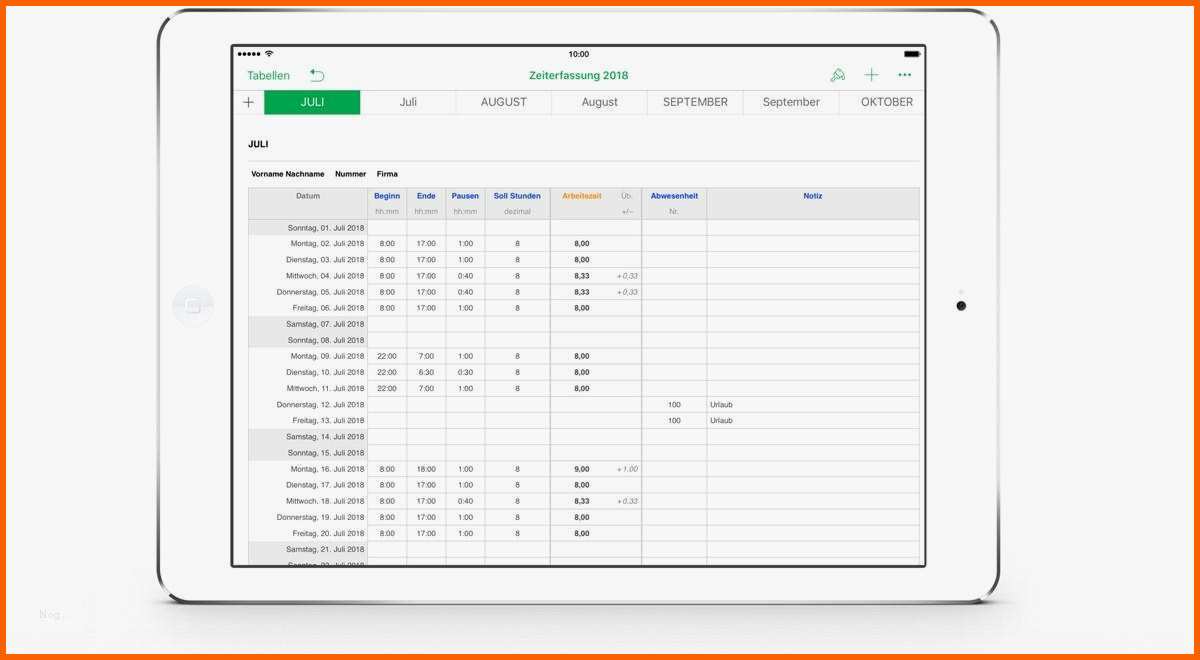Select 7:00 end in Mittwoch, 11. Juli row
The height and width of the screenshot is (660, 1200).
pos(426,388)
